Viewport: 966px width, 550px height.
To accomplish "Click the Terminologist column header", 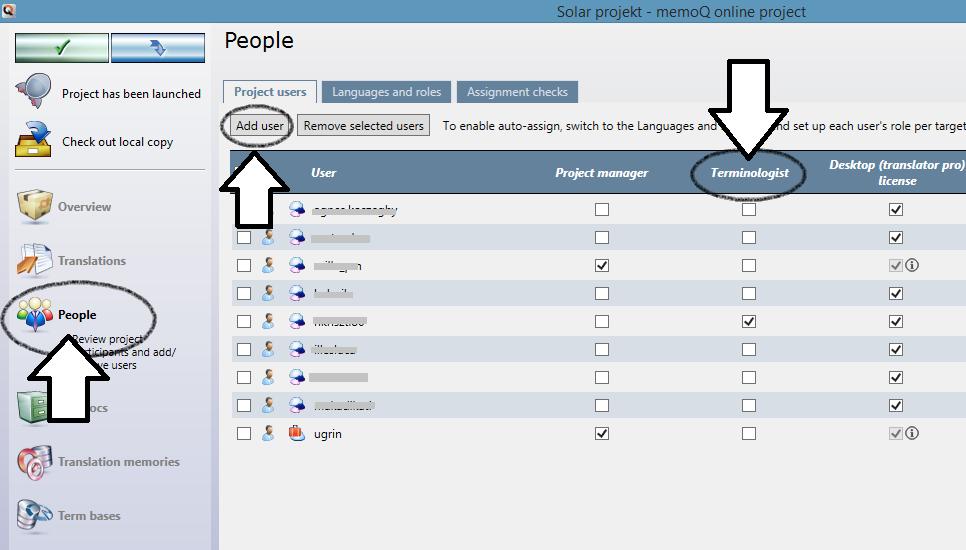I will [750, 172].
